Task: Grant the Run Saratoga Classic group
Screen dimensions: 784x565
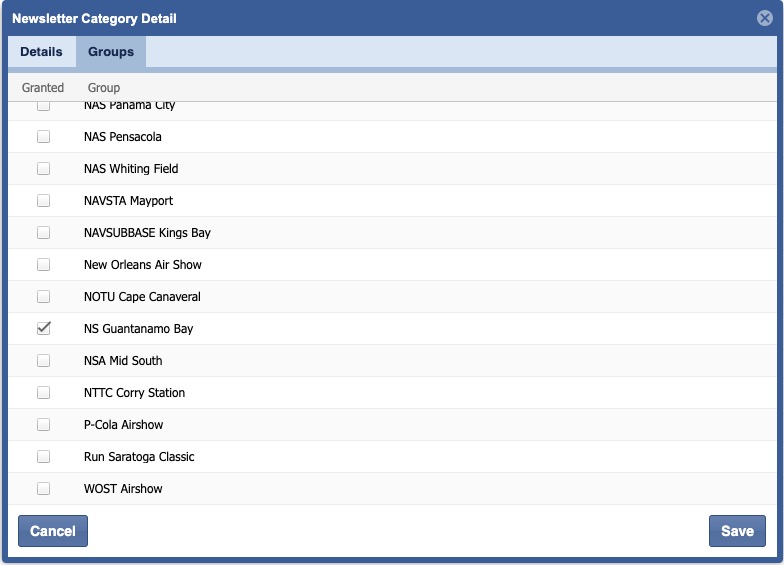Action: pyautogui.click(x=44, y=457)
